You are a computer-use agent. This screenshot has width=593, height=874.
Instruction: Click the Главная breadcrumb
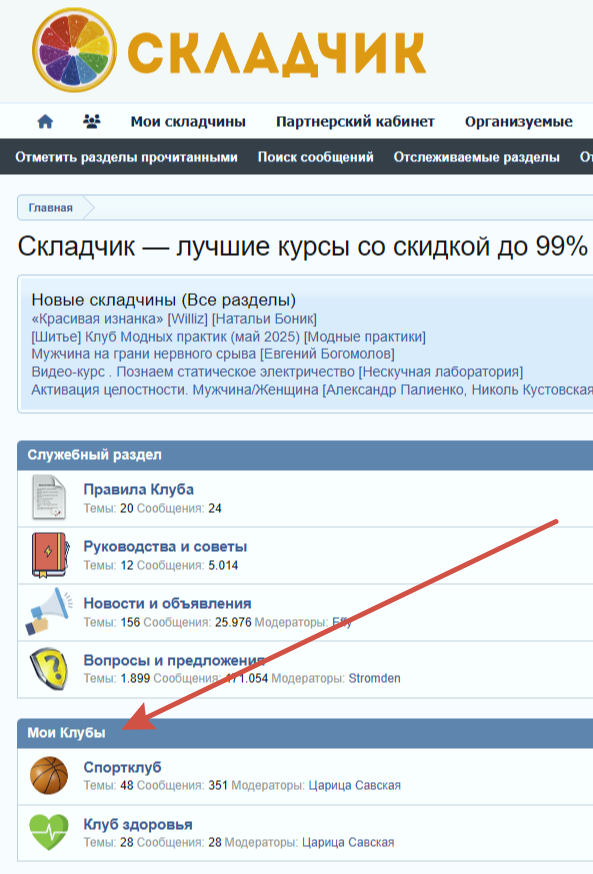51,208
